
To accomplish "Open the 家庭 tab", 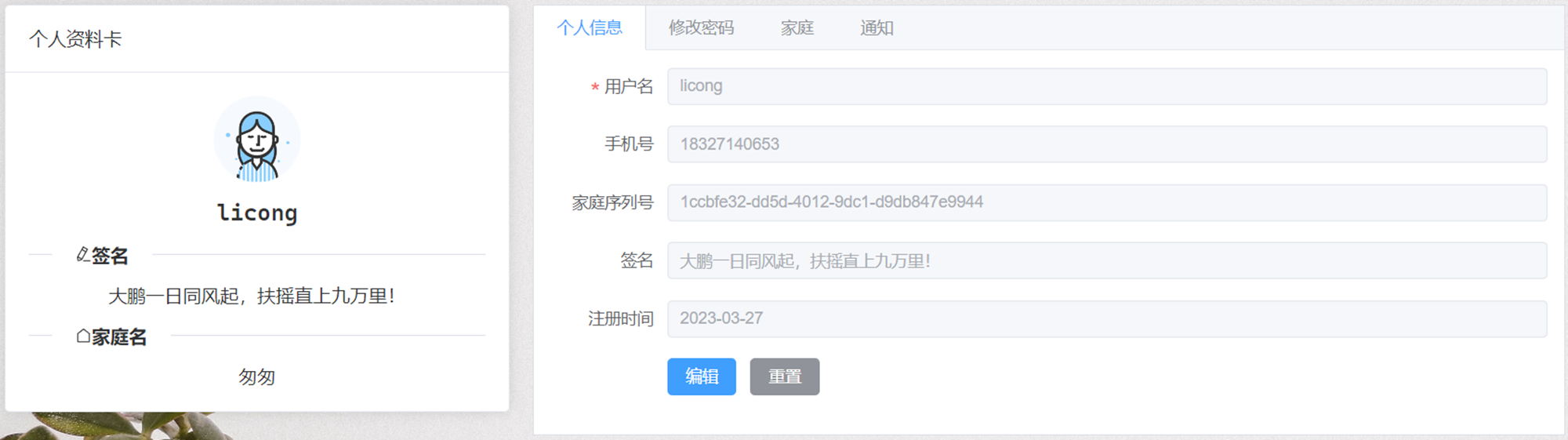I will (797, 28).
